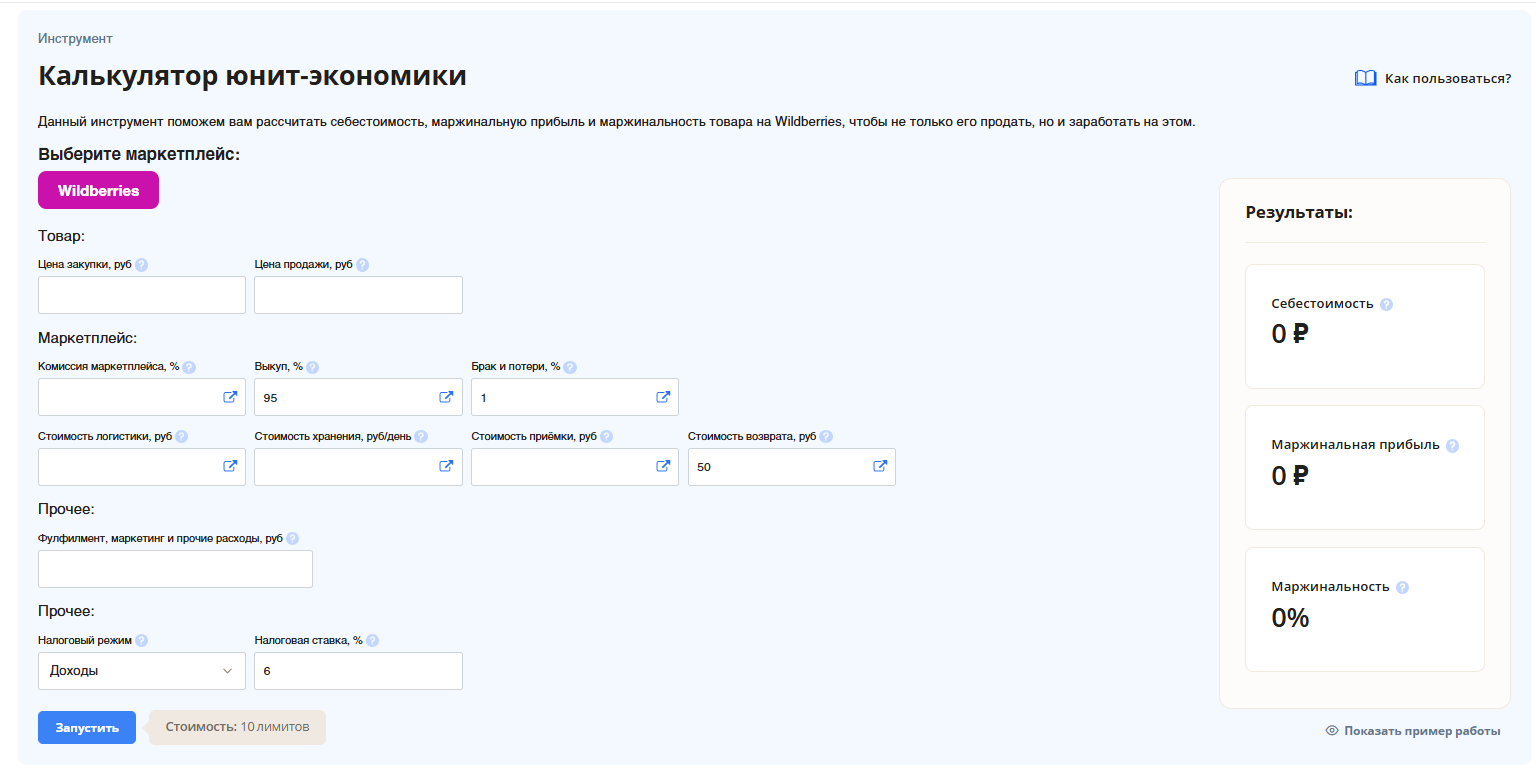Show example via Показать пример работы
Viewport: 1536px width, 772px height.
(1412, 731)
